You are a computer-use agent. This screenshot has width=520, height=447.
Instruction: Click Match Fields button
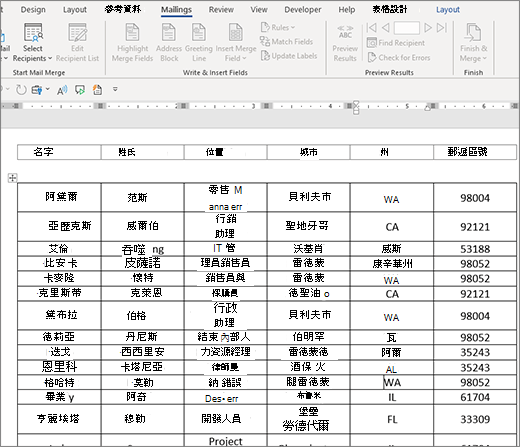click(x=287, y=42)
